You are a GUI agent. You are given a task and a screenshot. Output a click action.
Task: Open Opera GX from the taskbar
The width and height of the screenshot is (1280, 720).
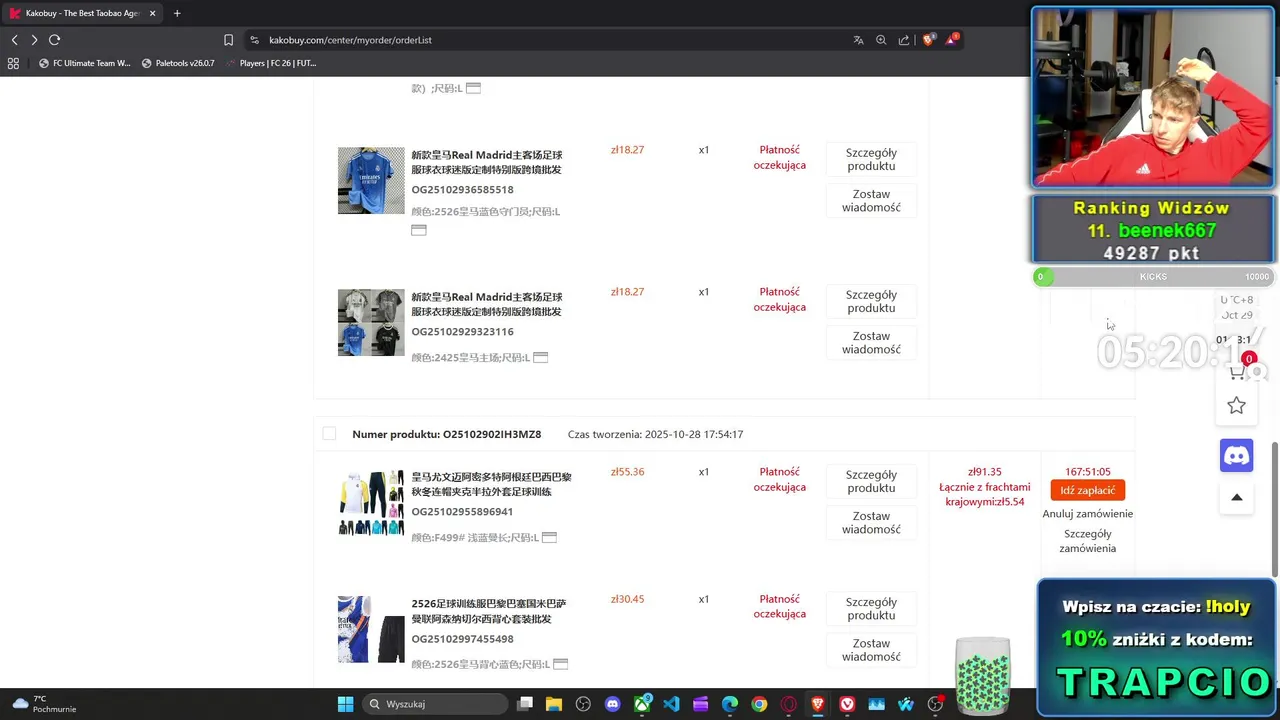[789, 704]
